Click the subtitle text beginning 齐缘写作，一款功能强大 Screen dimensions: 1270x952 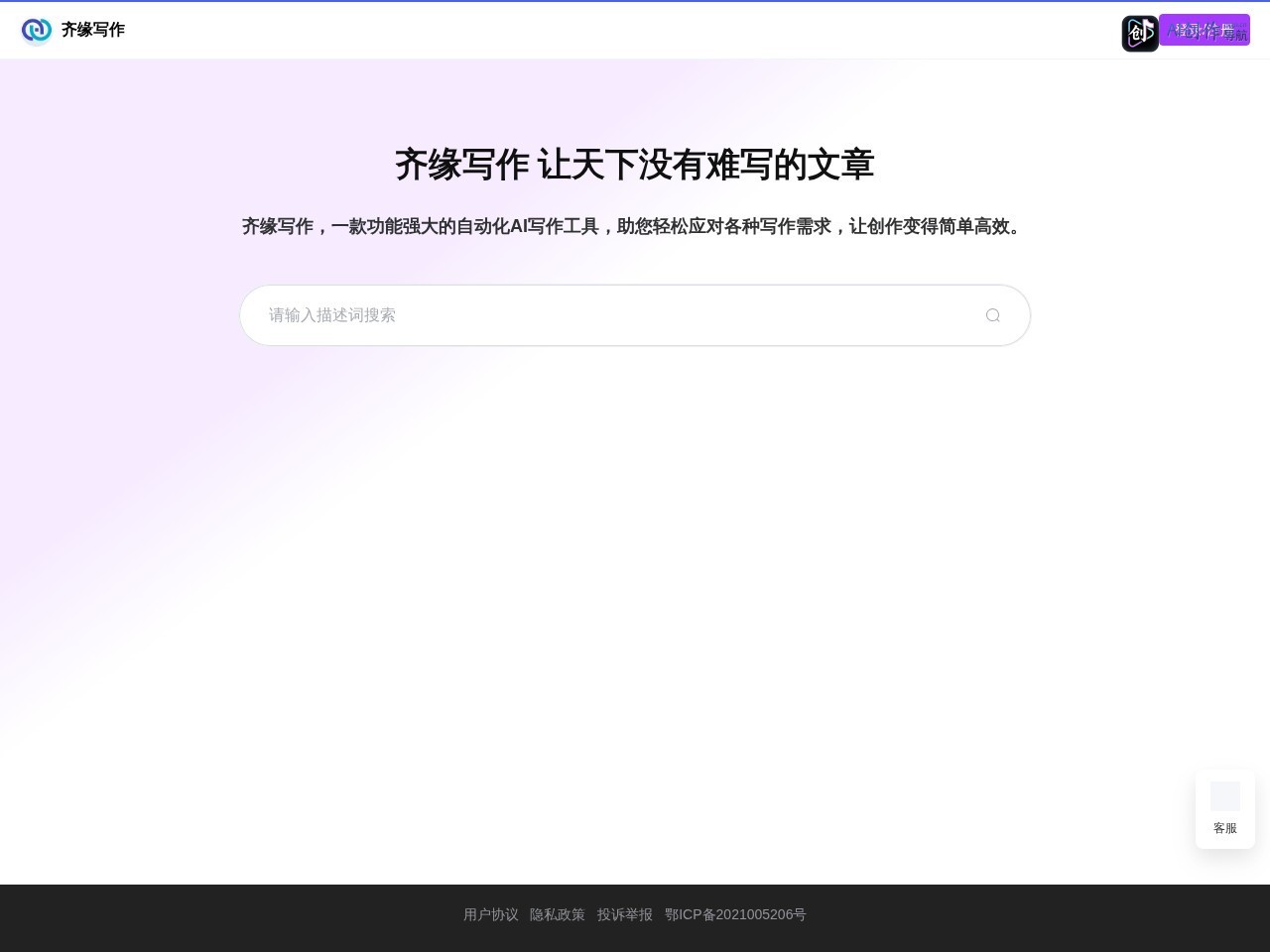click(635, 226)
